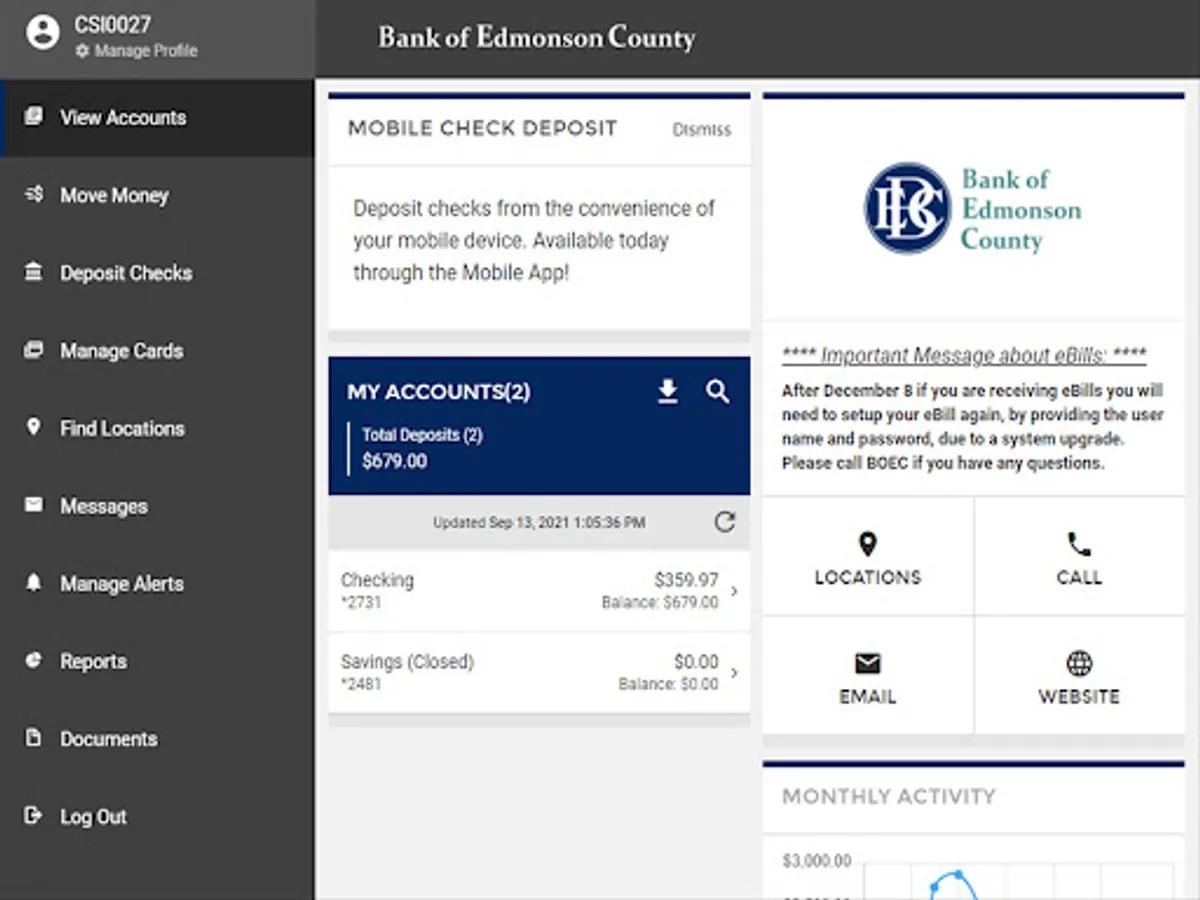Click the EMAIL button label
Image resolution: width=1200 pixels, height=900 pixels.
click(x=868, y=696)
